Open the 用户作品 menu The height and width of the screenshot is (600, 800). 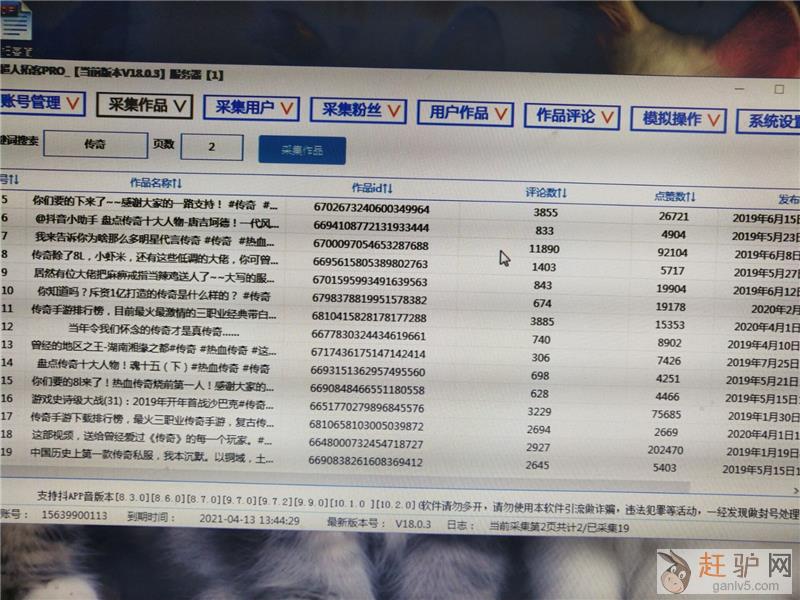pos(466,113)
